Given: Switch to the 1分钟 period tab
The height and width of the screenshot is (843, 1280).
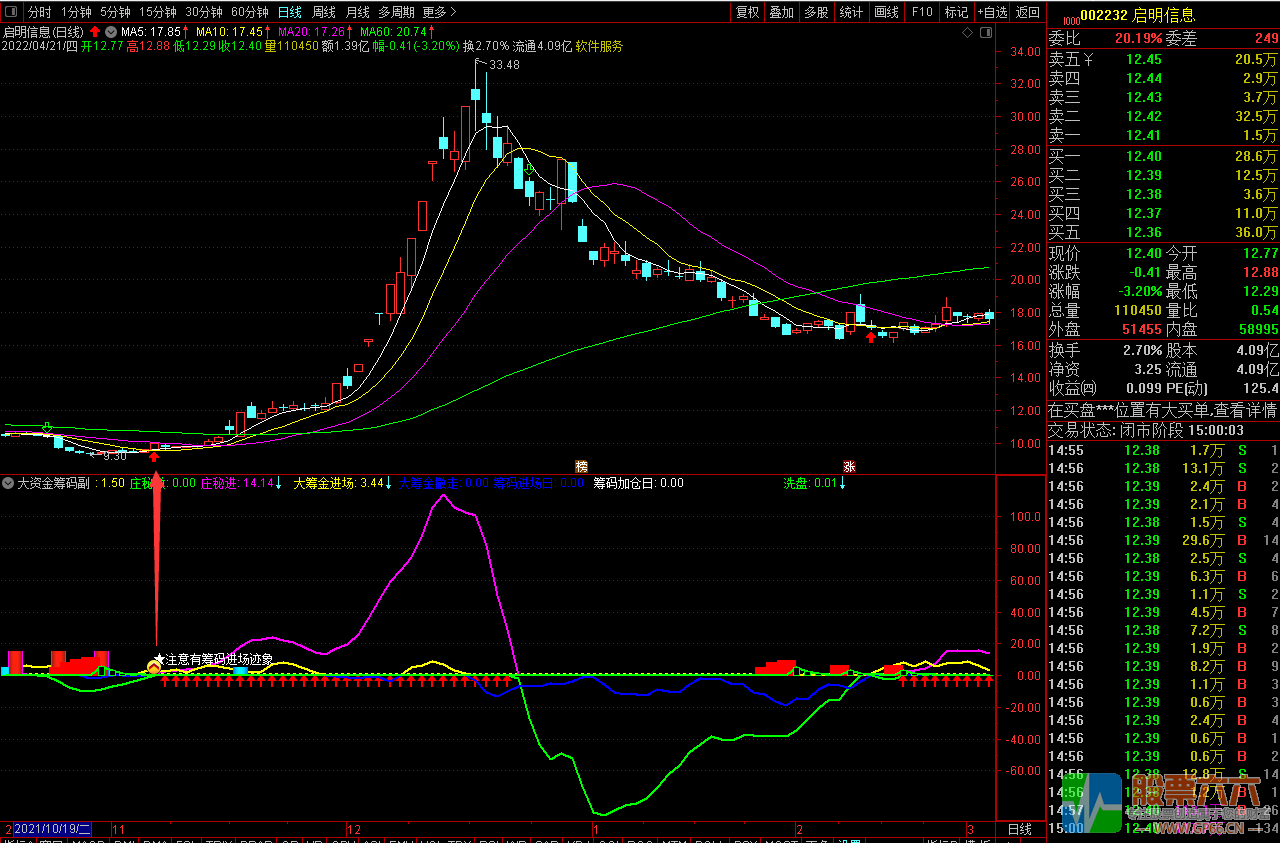Looking at the screenshot, I should click(76, 12).
